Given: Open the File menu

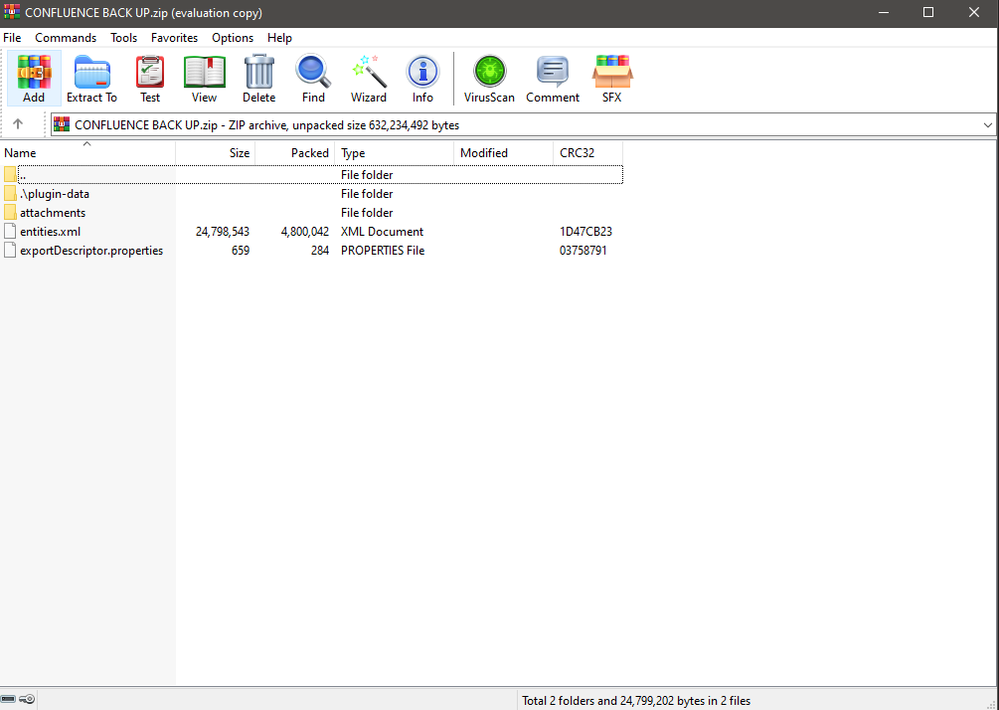Looking at the screenshot, I should point(12,38).
